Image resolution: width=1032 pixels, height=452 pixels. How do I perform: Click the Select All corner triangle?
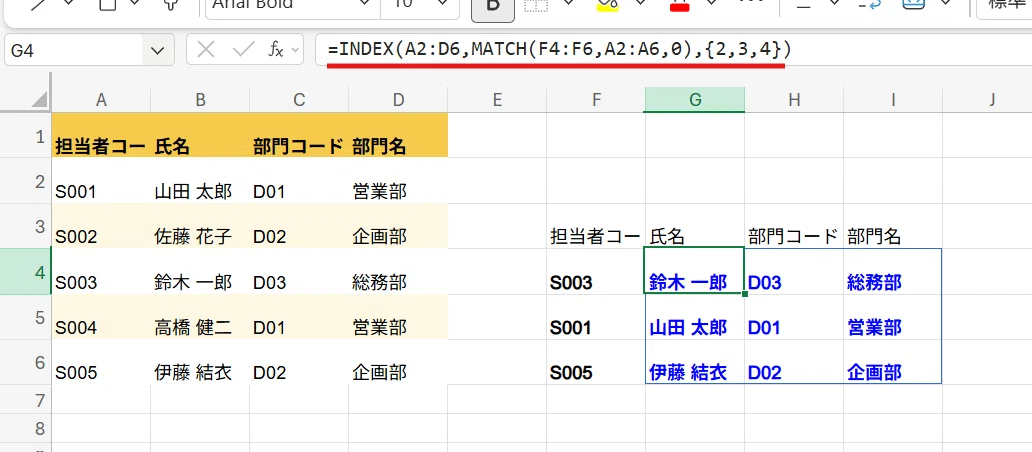point(39,100)
